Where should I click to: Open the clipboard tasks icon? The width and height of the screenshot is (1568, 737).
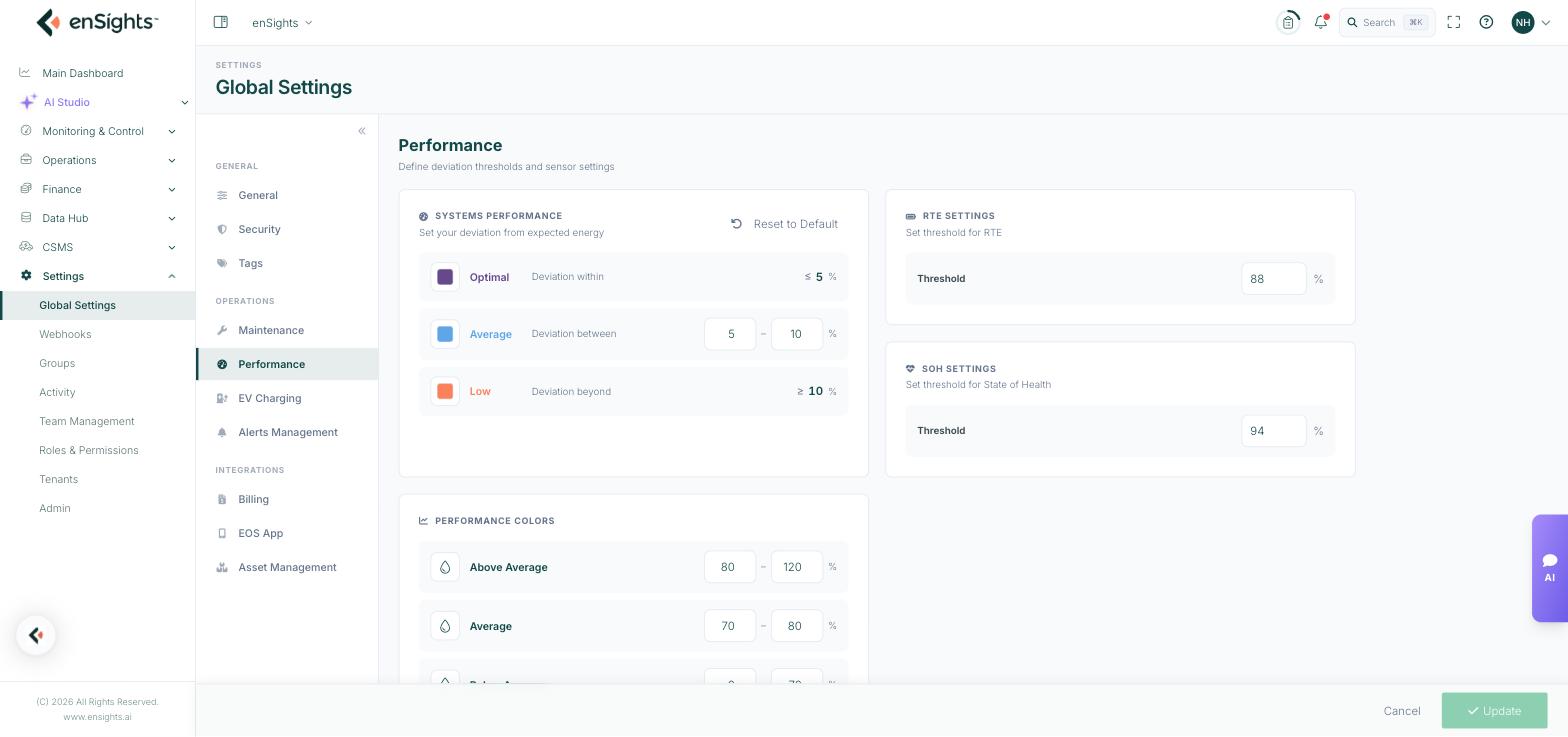(x=1288, y=22)
